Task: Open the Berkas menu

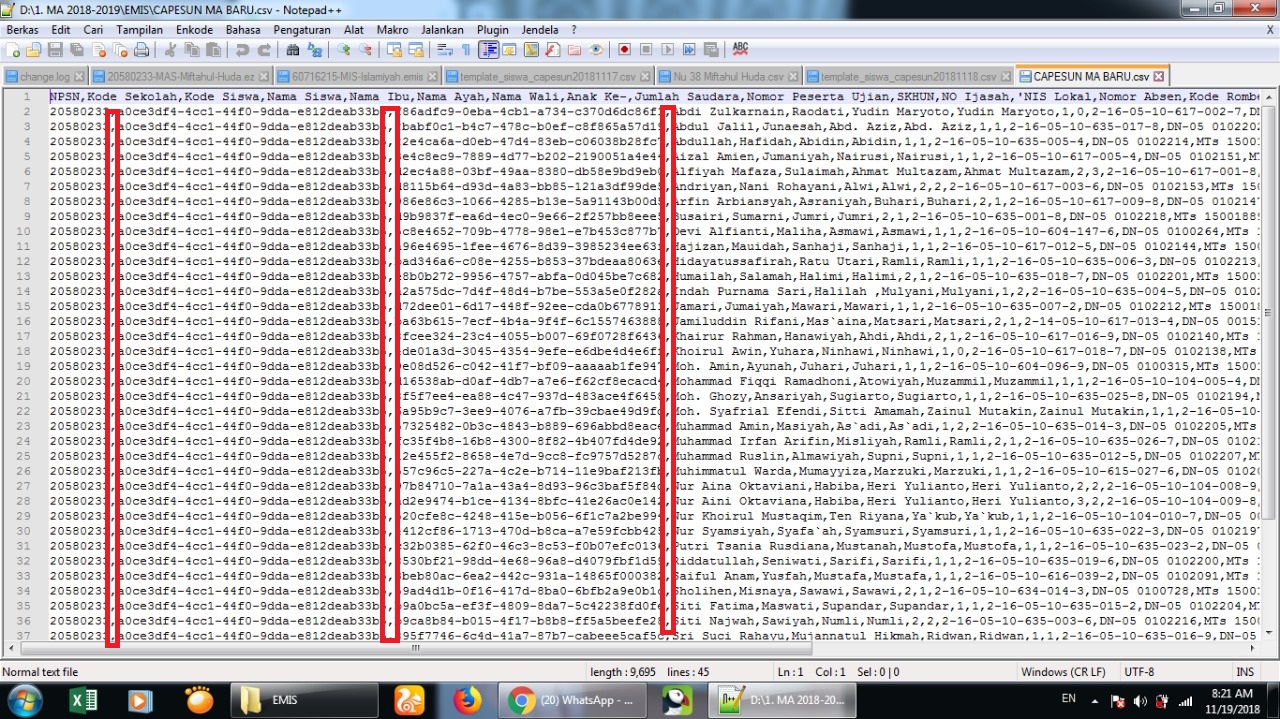Action: pyautogui.click(x=22, y=30)
